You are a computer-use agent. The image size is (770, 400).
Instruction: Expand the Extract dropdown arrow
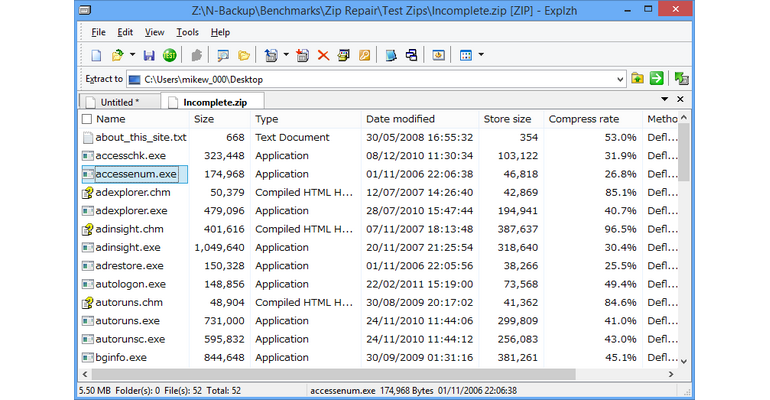[x=286, y=55]
